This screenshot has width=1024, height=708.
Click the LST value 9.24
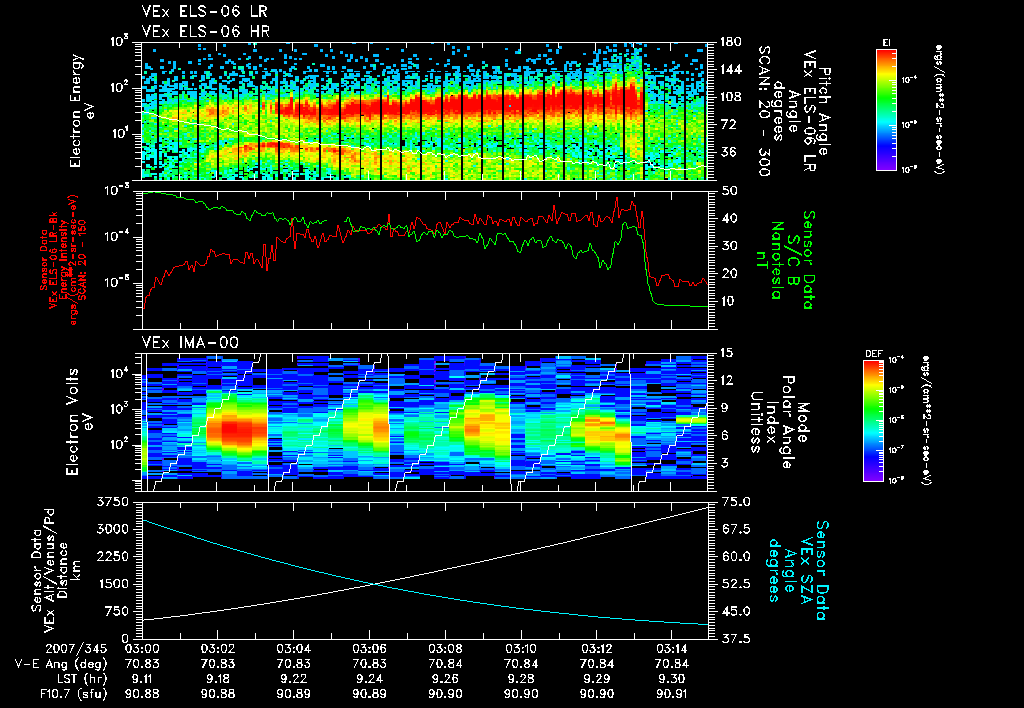(x=370, y=679)
